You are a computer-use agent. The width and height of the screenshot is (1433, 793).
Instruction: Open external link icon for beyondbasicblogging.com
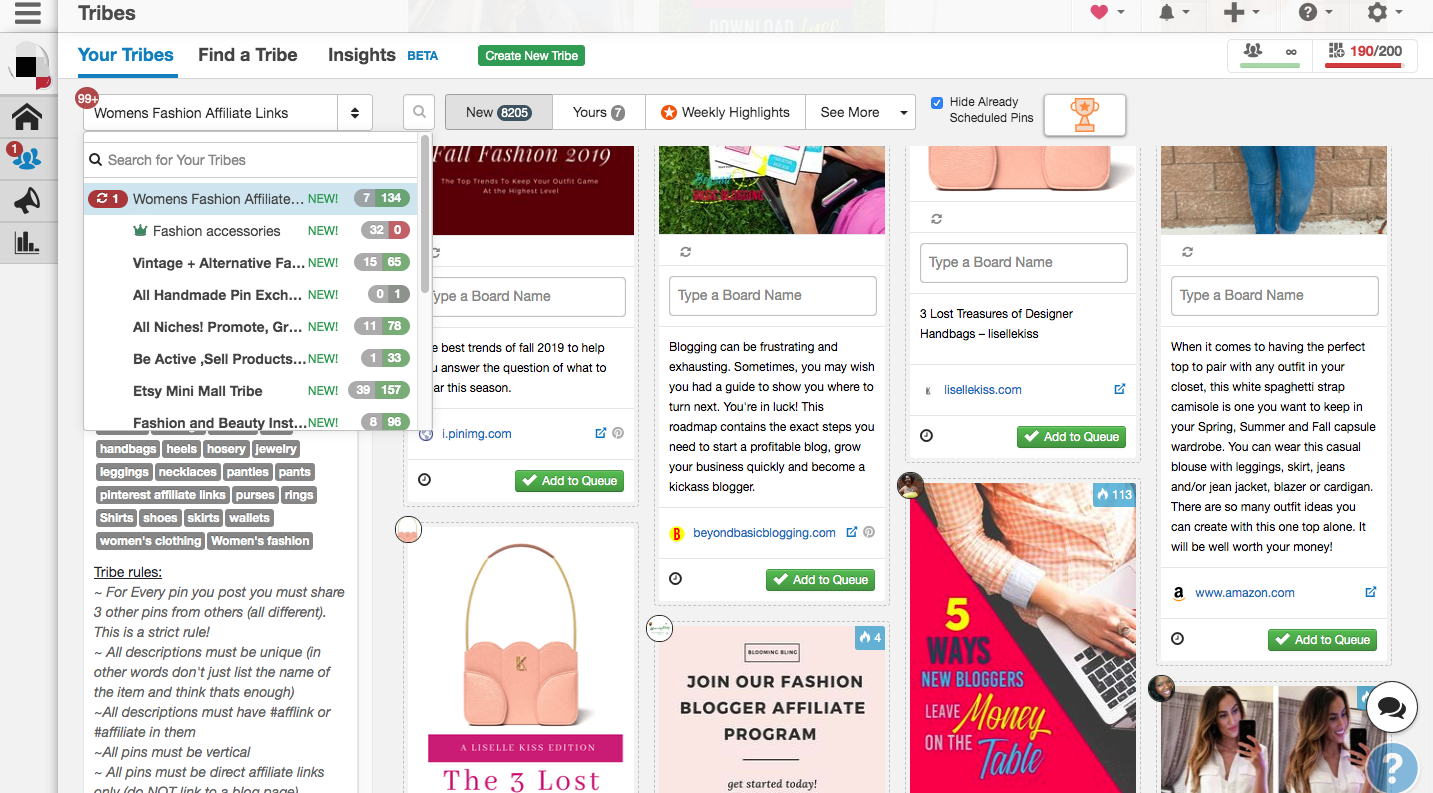[x=852, y=532]
